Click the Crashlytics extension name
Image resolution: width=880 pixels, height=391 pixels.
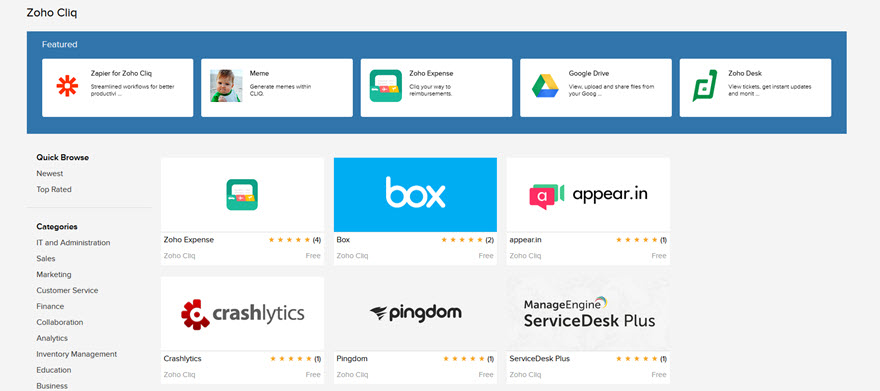pos(182,358)
